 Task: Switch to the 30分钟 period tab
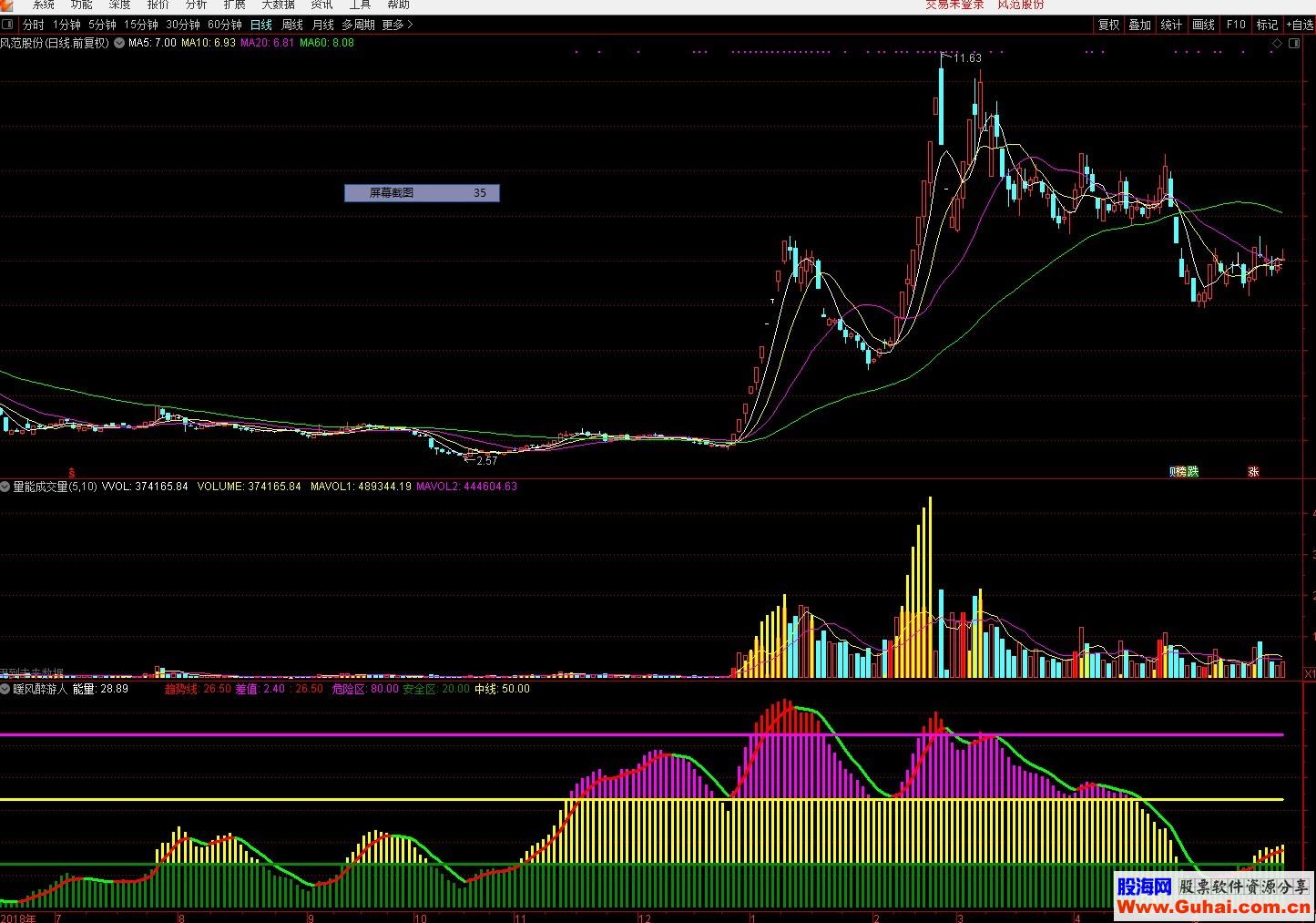click(x=183, y=25)
